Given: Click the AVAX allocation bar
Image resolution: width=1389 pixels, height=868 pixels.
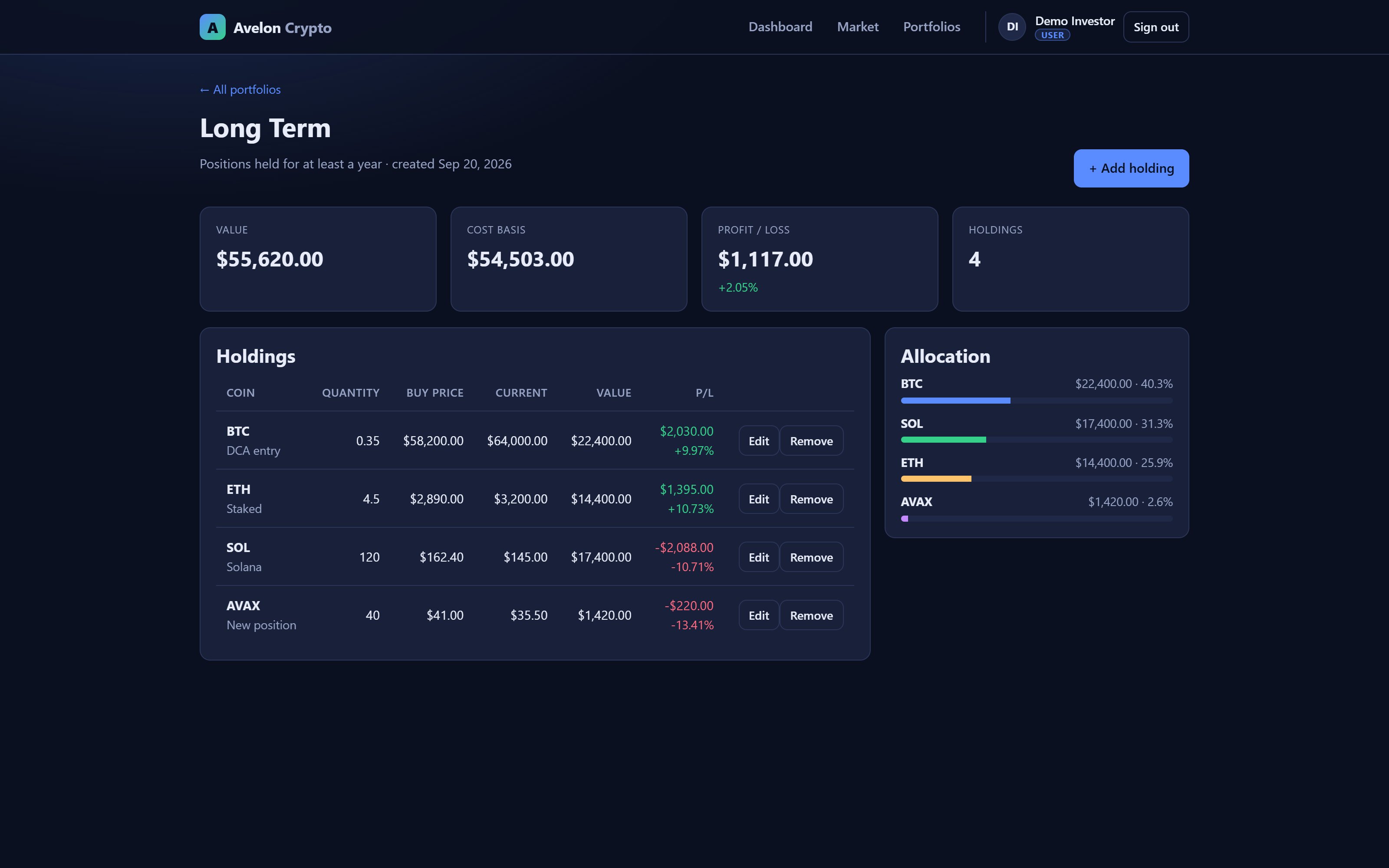Looking at the screenshot, I should (x=1037, y=518).
